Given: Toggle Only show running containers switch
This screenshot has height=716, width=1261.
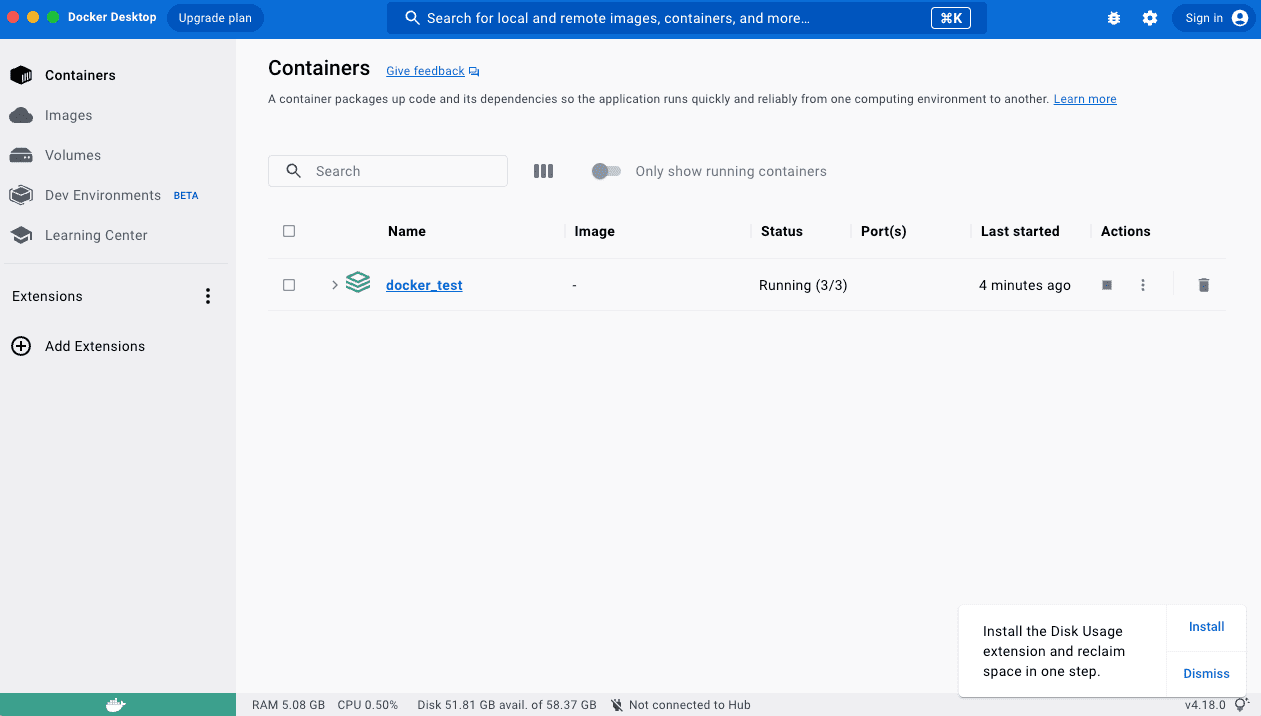Looking at the screenshot, I should (606, 171).
